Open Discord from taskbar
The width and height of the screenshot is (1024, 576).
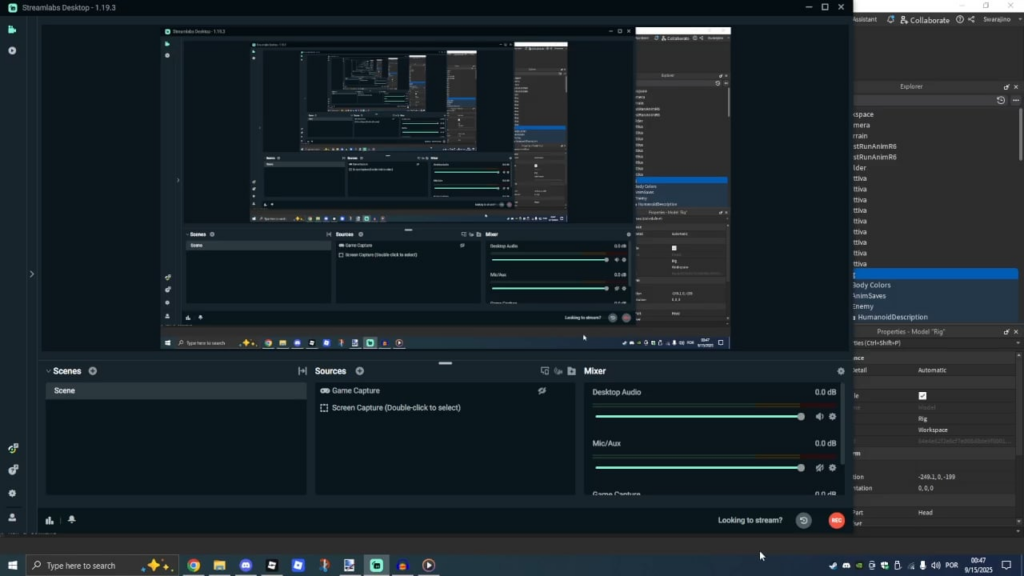[246, 566]
